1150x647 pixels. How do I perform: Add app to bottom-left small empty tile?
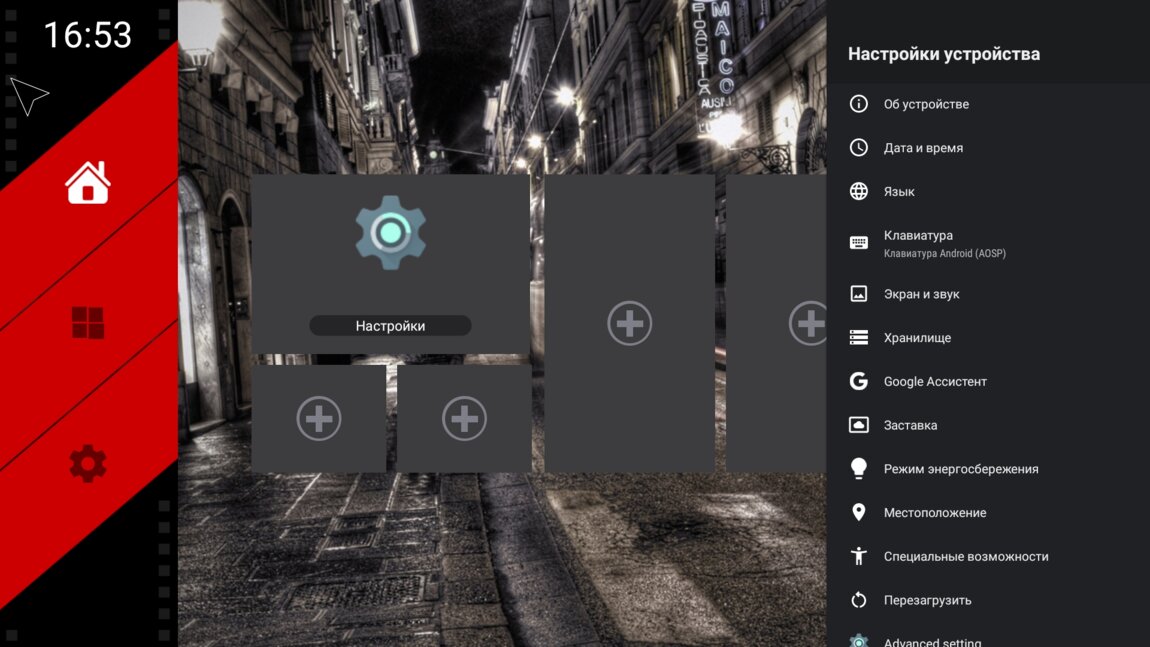(x=319, y=418)
